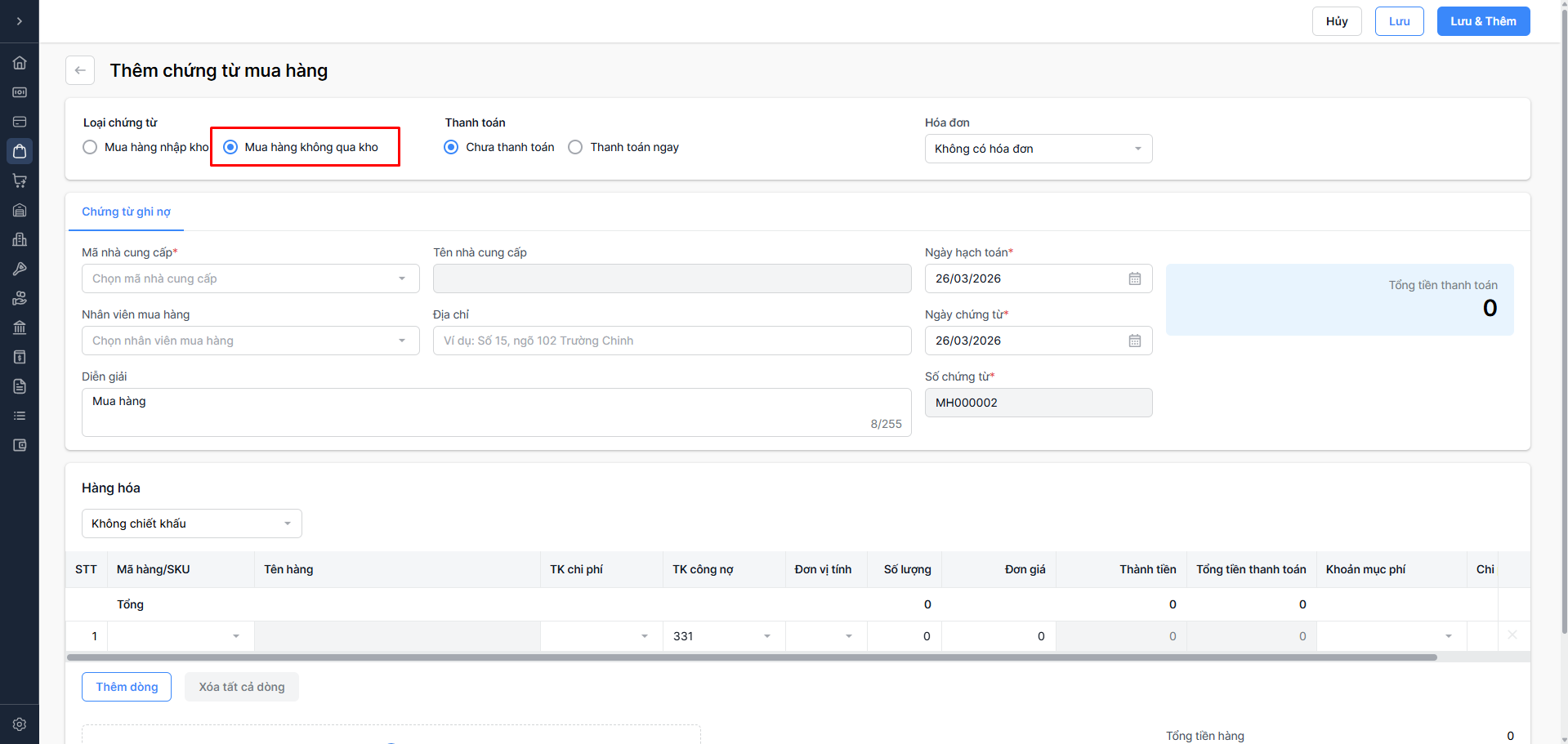1568x744 pixels.
Task: Click the horizontal scrollbar under goods table
Action: [752, 657]
